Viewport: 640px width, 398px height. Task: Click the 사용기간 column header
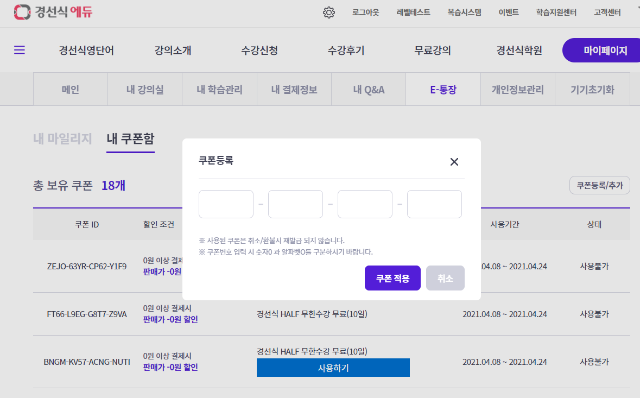pyautogui.click(x=504, y=225)
